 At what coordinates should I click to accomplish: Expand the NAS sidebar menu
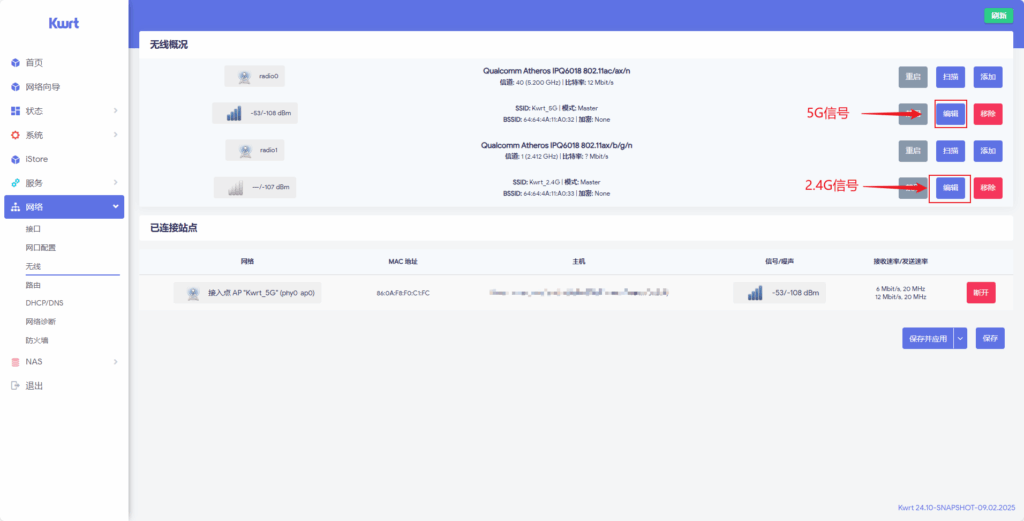(115, 362)
